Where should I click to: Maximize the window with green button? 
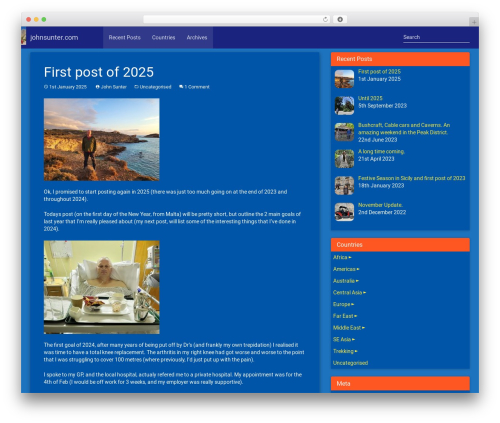pyautogui.click(x=44, y=19)
